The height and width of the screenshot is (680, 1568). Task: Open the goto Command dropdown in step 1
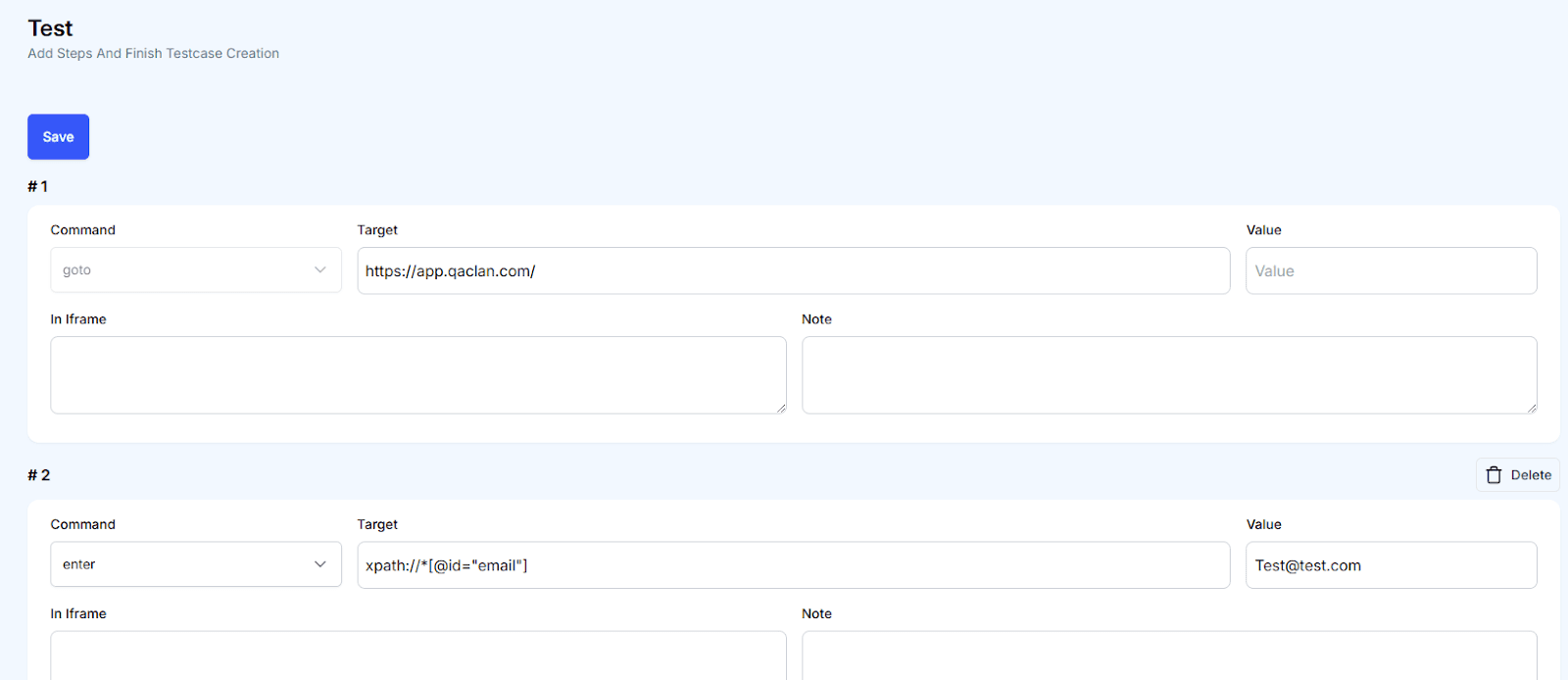tap(196, 270)
